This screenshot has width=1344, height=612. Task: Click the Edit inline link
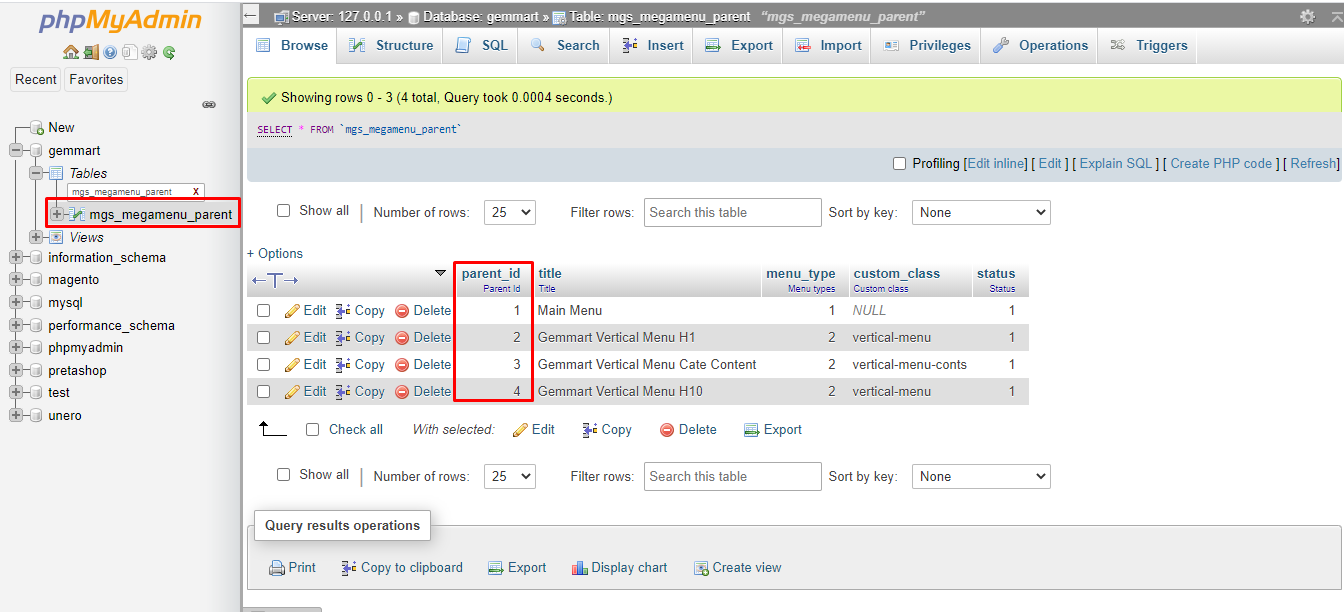click(x=996, y=164)
